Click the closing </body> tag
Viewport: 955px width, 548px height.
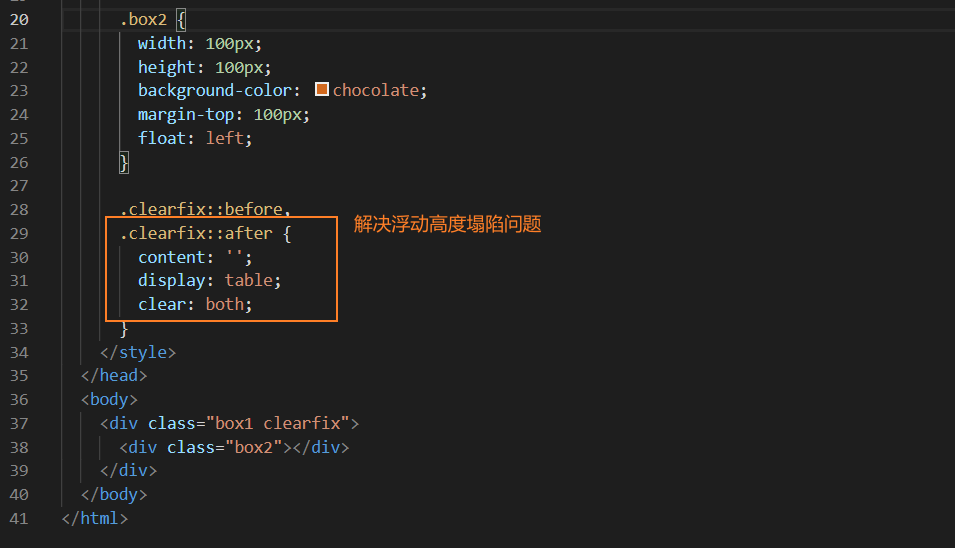(x=114, y=494)
